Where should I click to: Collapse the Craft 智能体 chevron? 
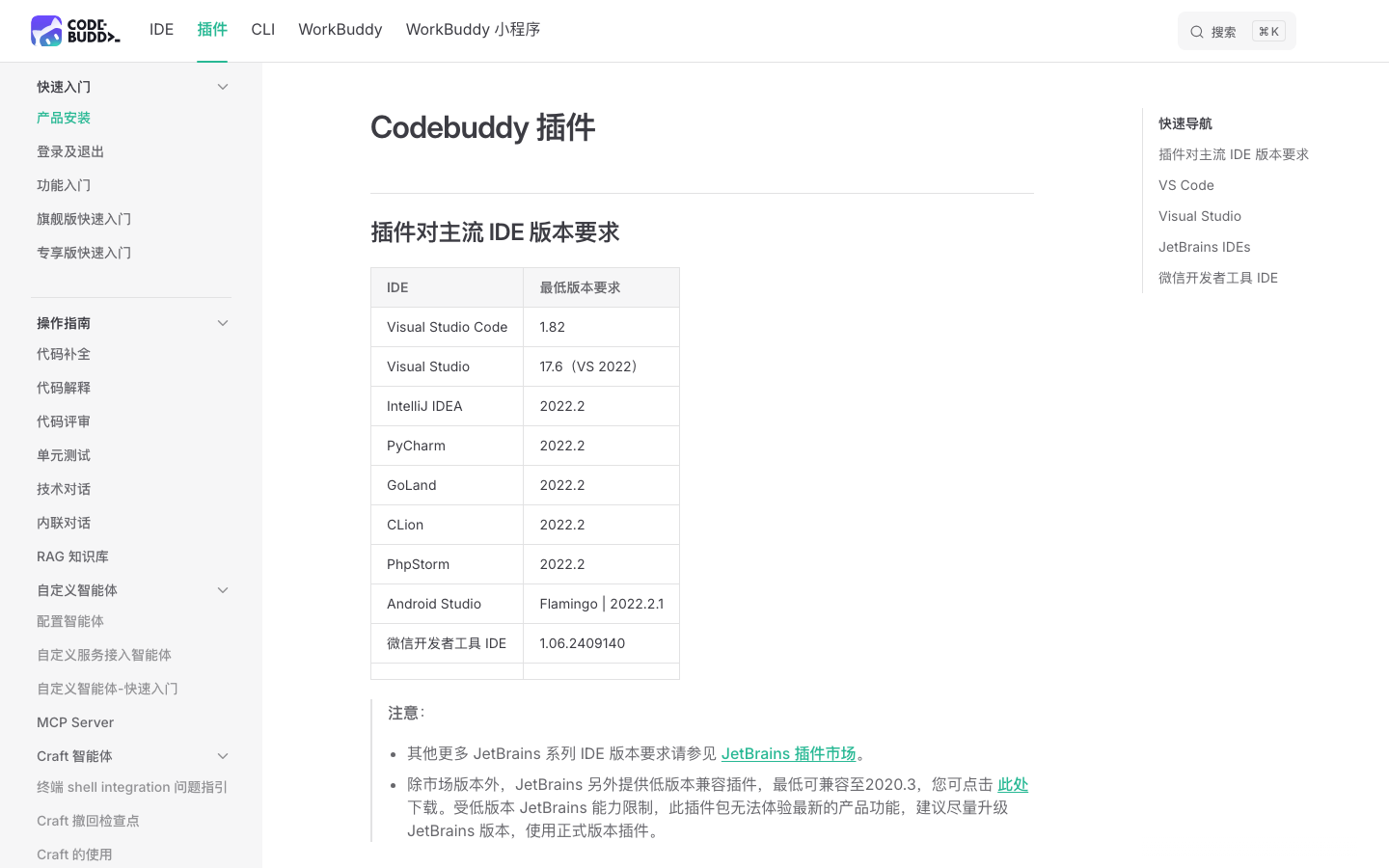coord(223,756)
